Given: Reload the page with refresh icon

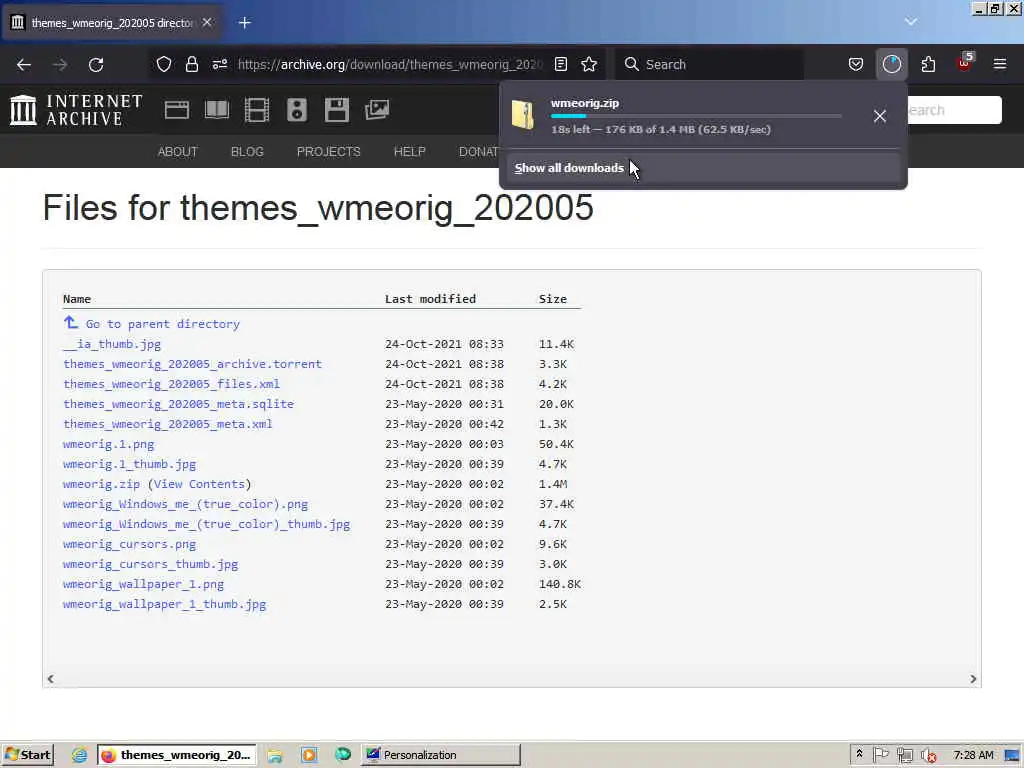Looking at the screenshot, I should click(x=96, y=65).
